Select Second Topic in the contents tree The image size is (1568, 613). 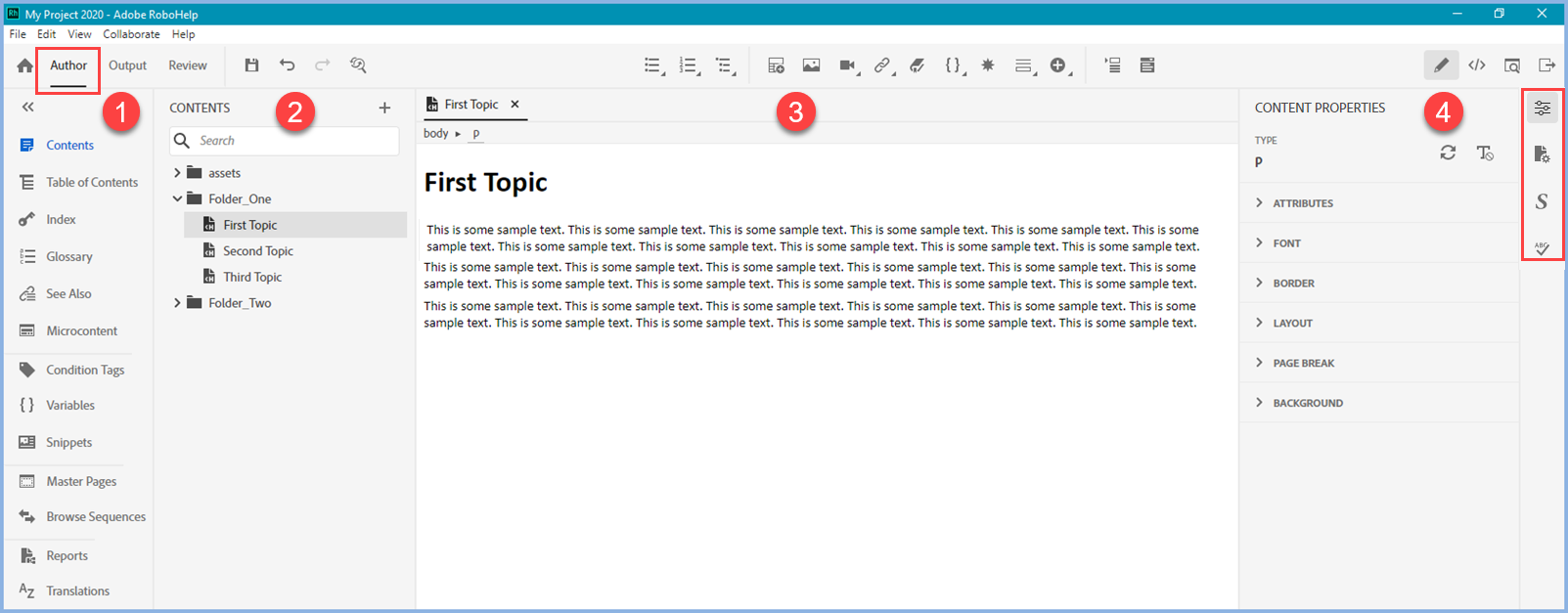[x=257, y=251]
